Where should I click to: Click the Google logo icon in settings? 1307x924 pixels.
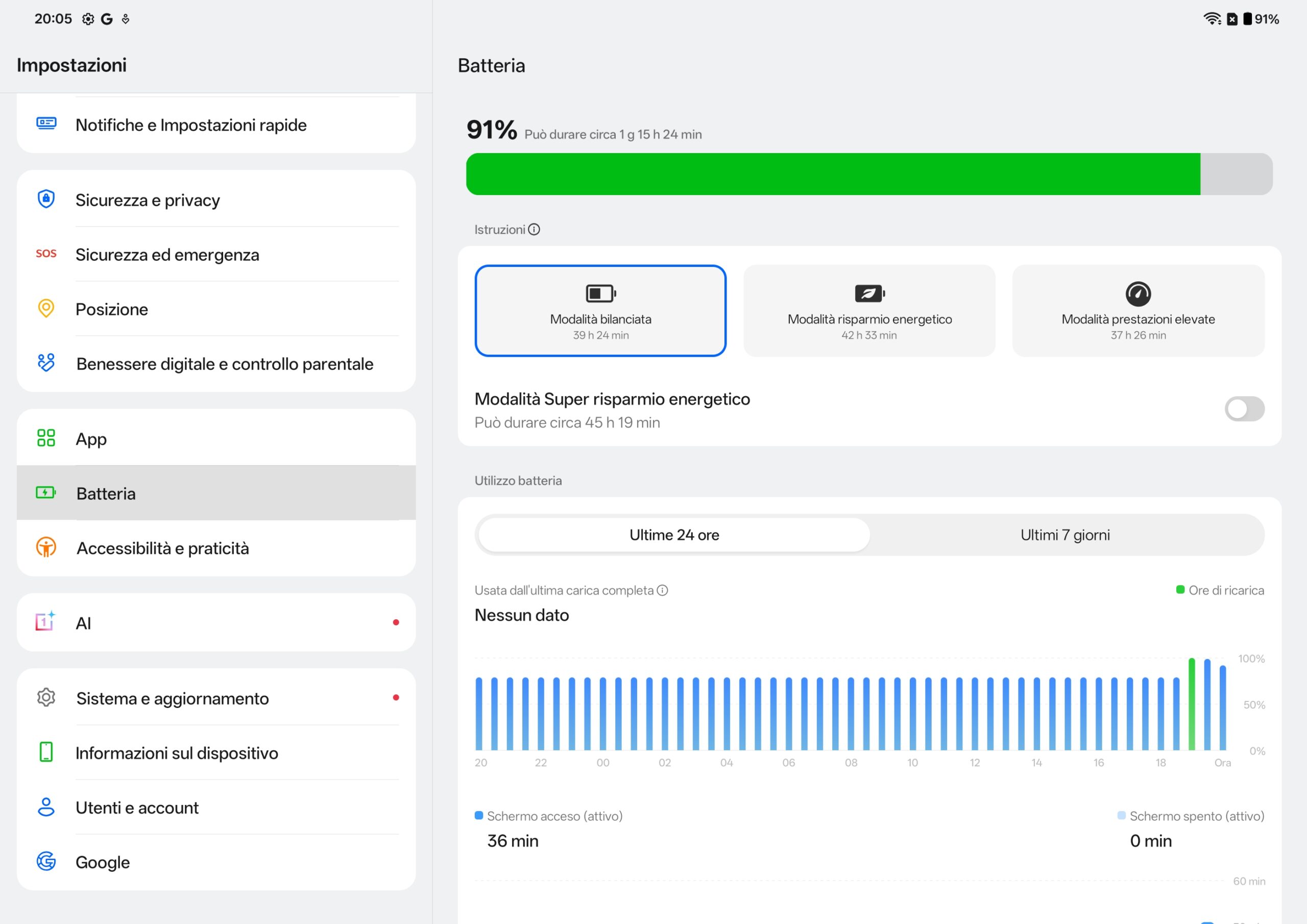point(46,862)
